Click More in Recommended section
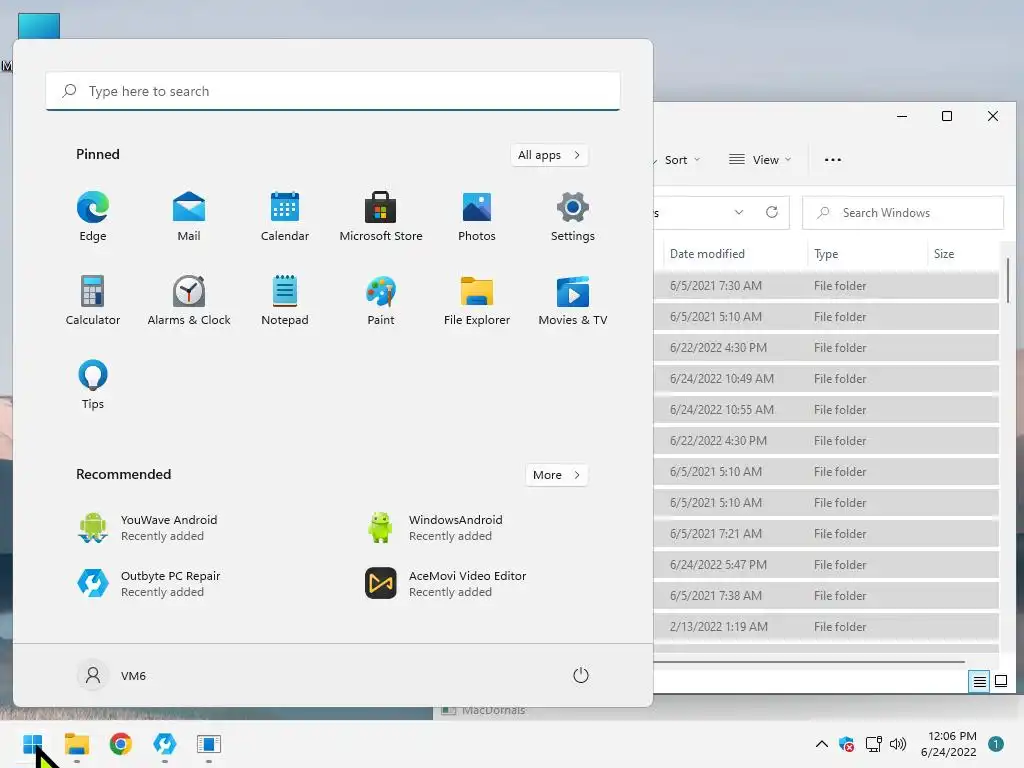Viewport: 1024px width, 768px height. [556, 475]
